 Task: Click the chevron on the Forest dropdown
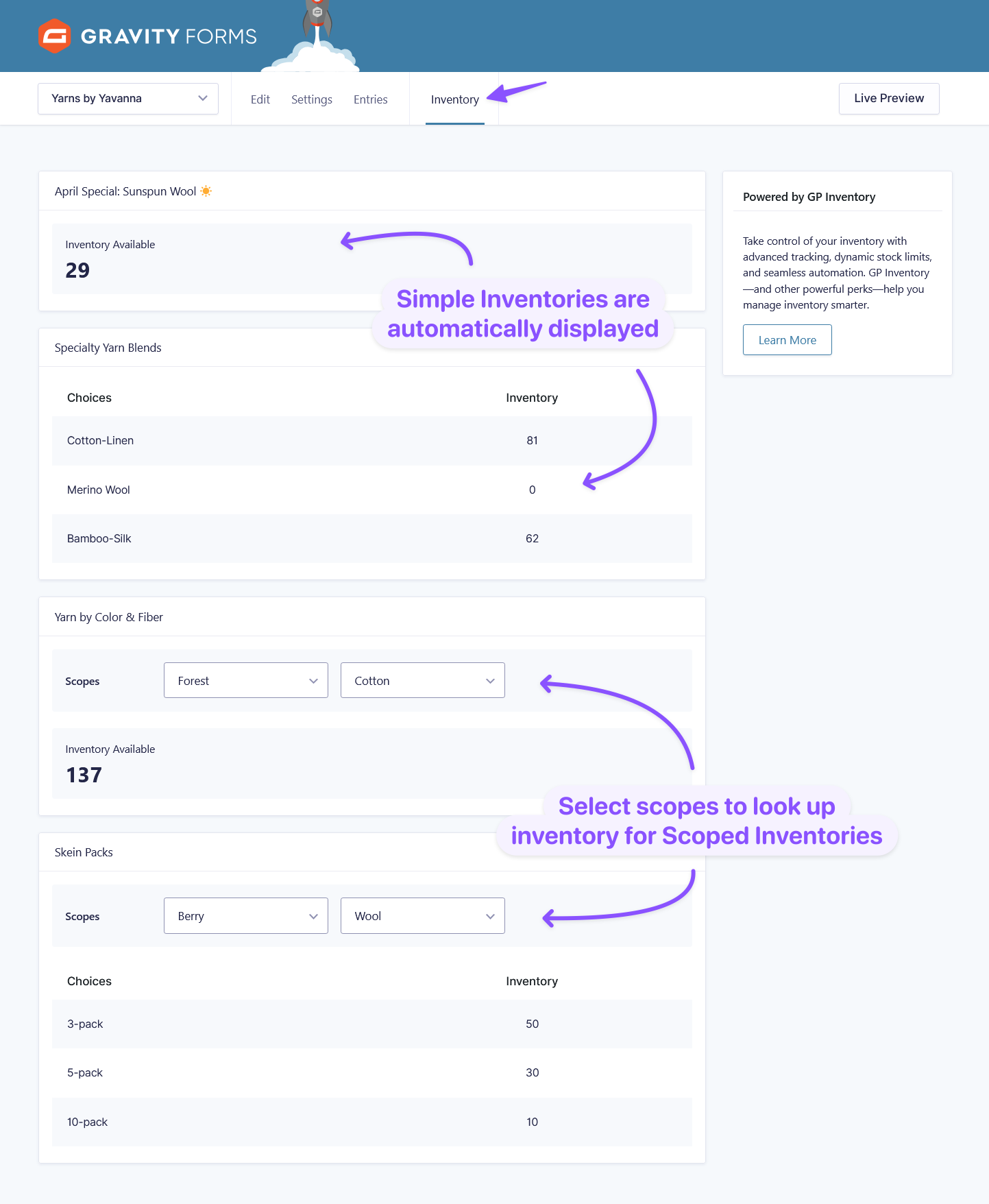pyautogui.click(x=313, y=681)
